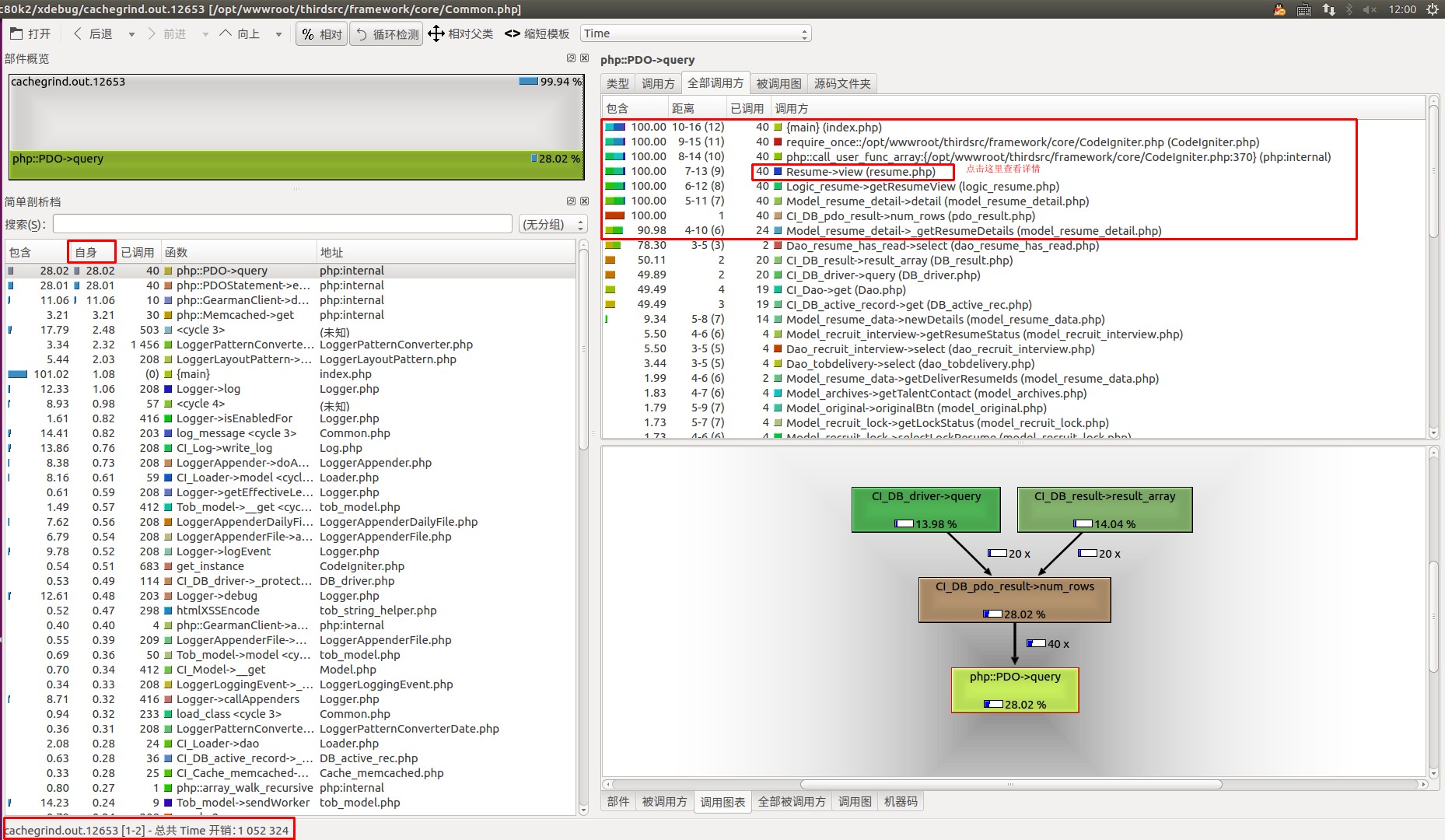Select the Dao_resume_has_read->select caller row
This screenshot has width=1445, height=840.
(1013, 246)
